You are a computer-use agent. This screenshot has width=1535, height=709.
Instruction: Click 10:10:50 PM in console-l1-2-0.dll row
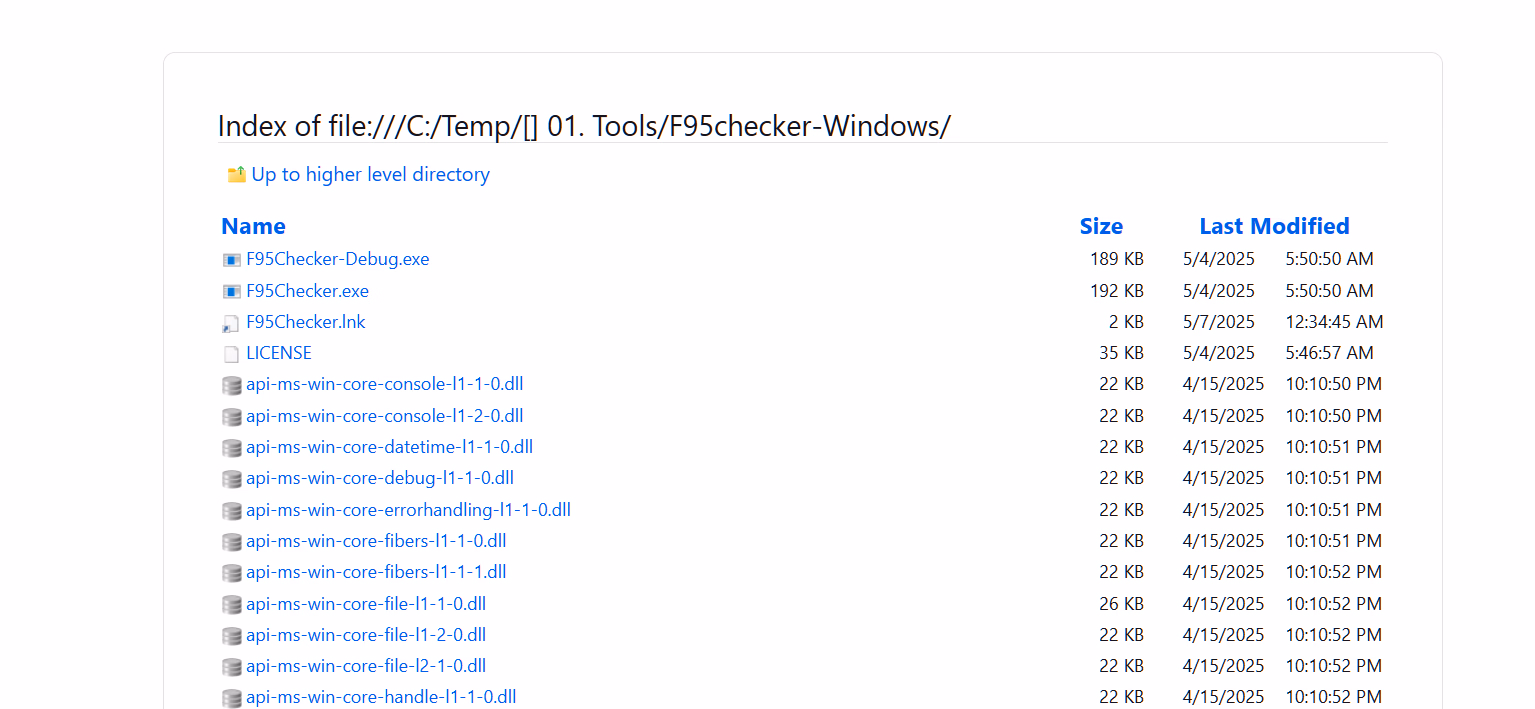click(x=1334, y=416)
